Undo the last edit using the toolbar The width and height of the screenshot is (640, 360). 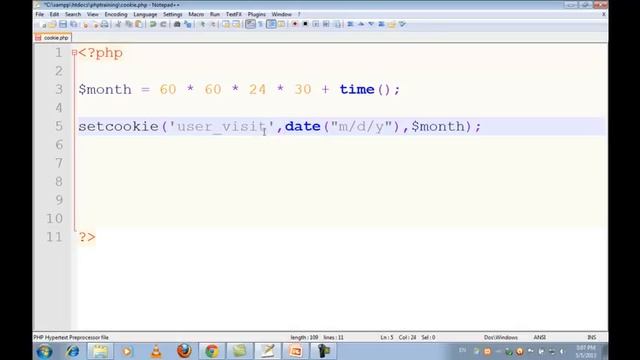pos(153,24)
